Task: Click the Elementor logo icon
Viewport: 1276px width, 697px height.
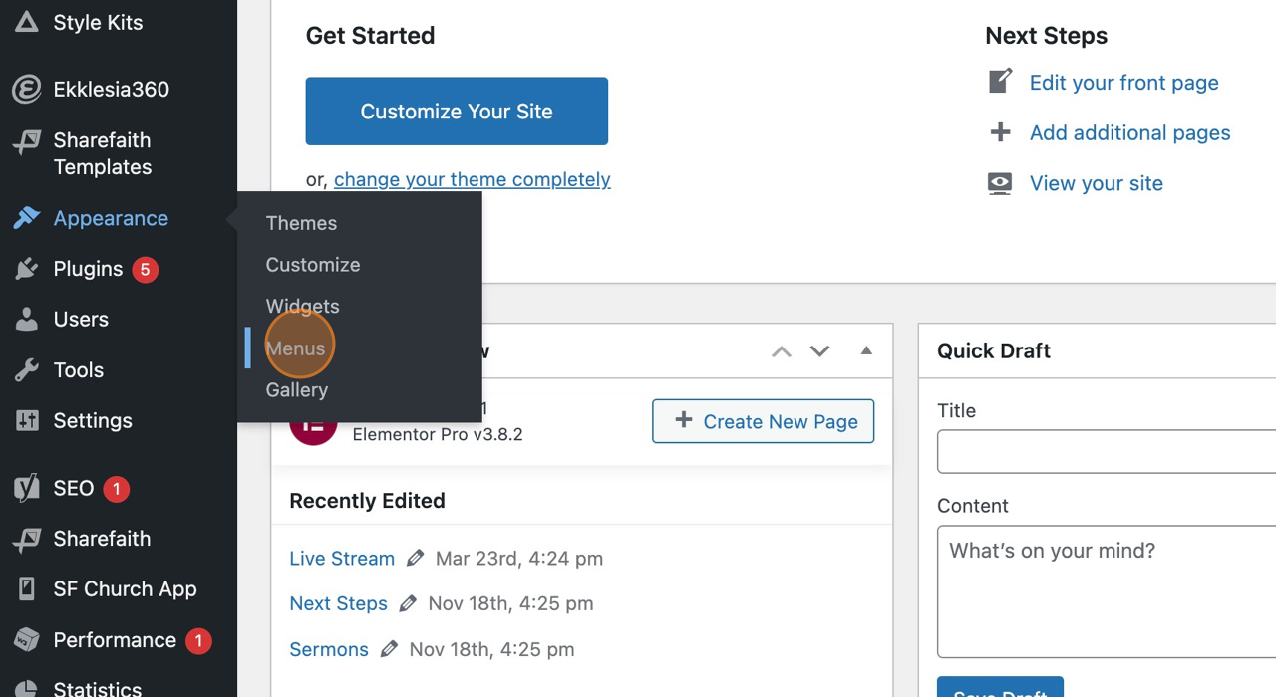Action: [313, 426]
